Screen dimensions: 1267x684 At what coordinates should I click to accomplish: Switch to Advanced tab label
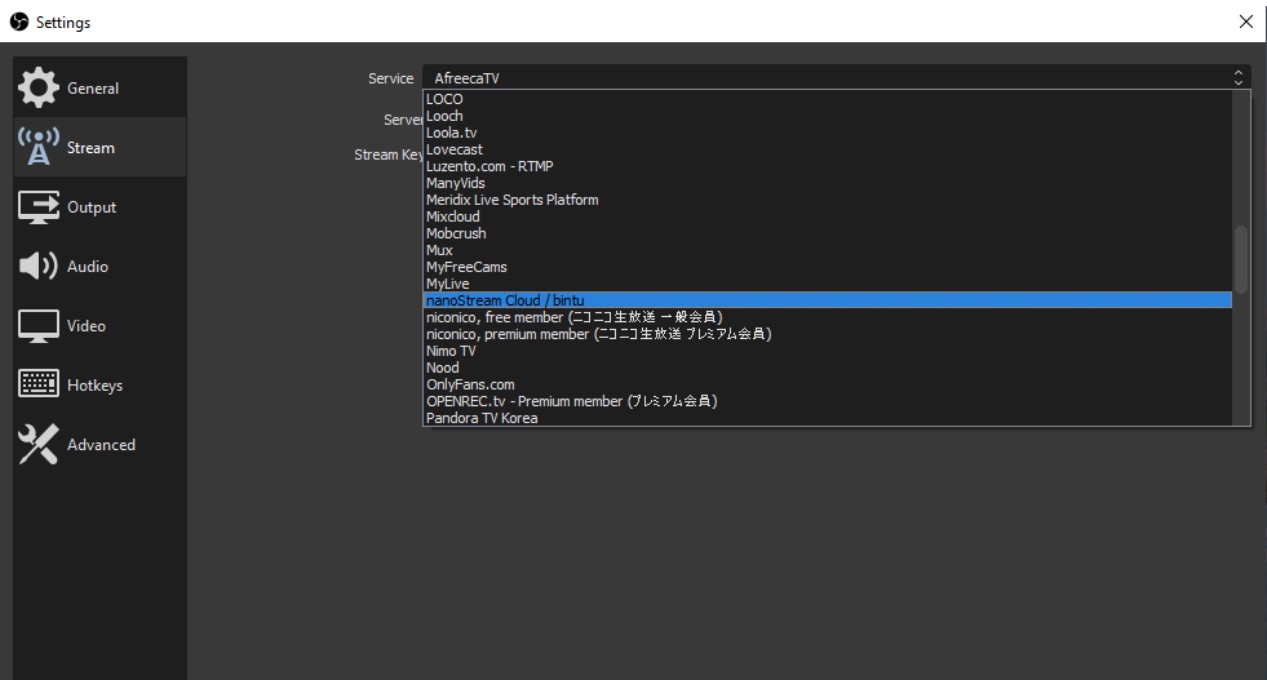(x=101, y=445)
